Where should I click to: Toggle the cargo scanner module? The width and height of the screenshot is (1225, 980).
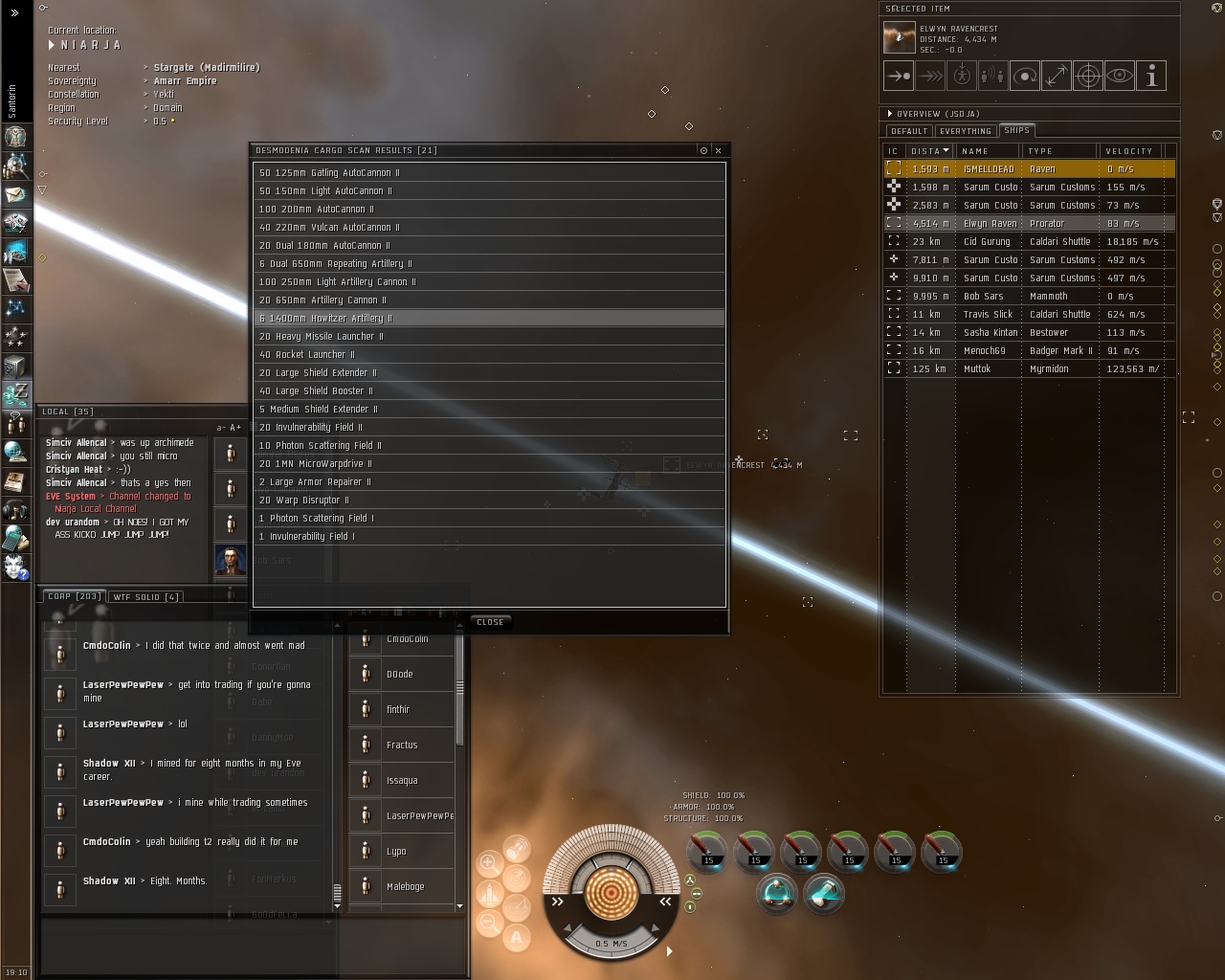click(824, 893)
